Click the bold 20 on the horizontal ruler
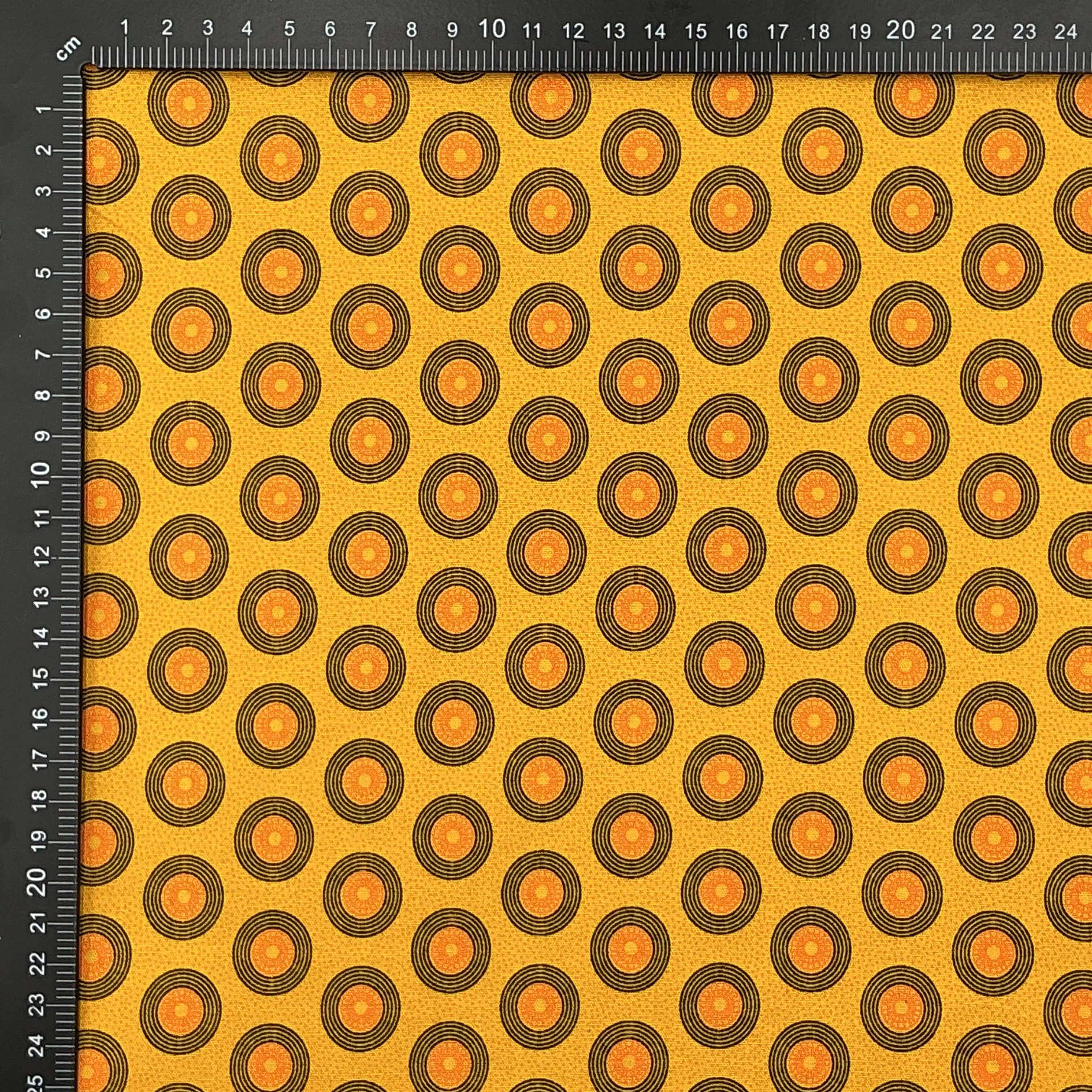The image size is (1092, 1092). [x=900, y=30]
